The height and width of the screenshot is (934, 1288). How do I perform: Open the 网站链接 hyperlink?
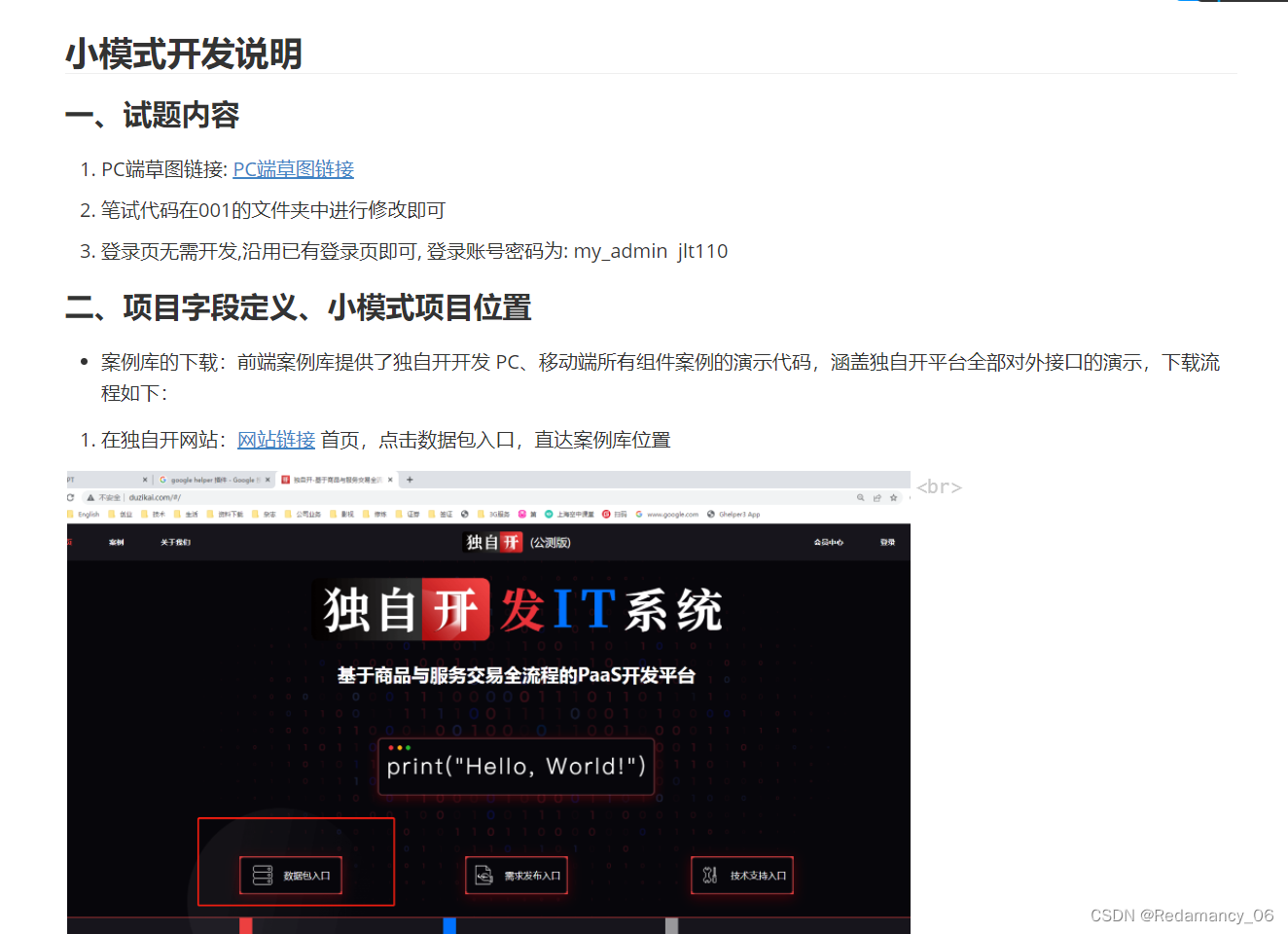pyautogui.click(x=276, y=440)
